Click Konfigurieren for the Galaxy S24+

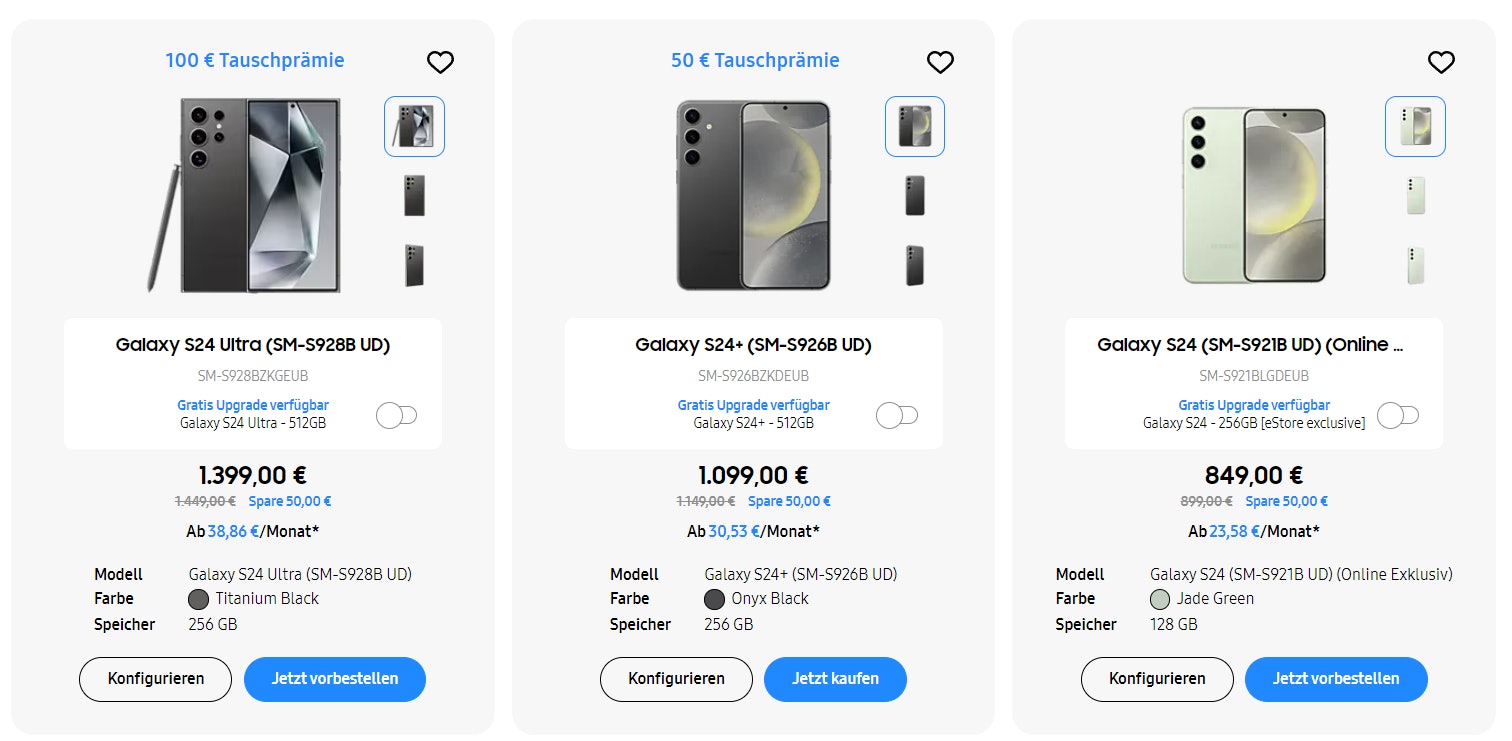(676, 679)
